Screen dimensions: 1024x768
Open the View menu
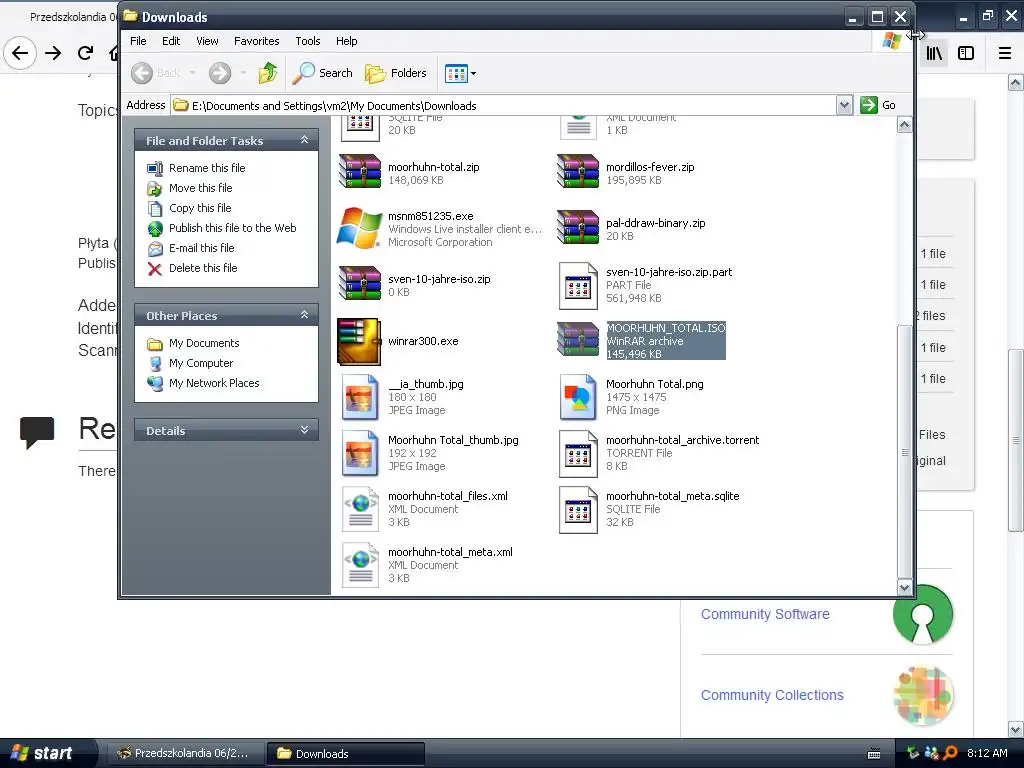207,40
